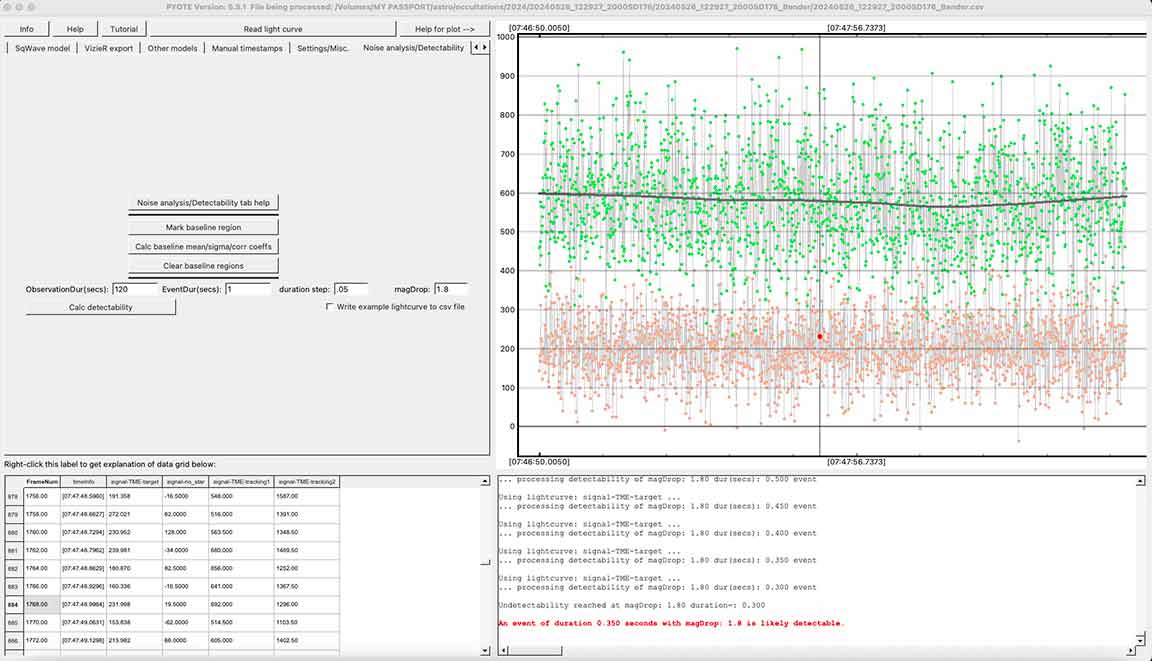
Task: Click the red 'likely detectable' result line
Action: 671,624
